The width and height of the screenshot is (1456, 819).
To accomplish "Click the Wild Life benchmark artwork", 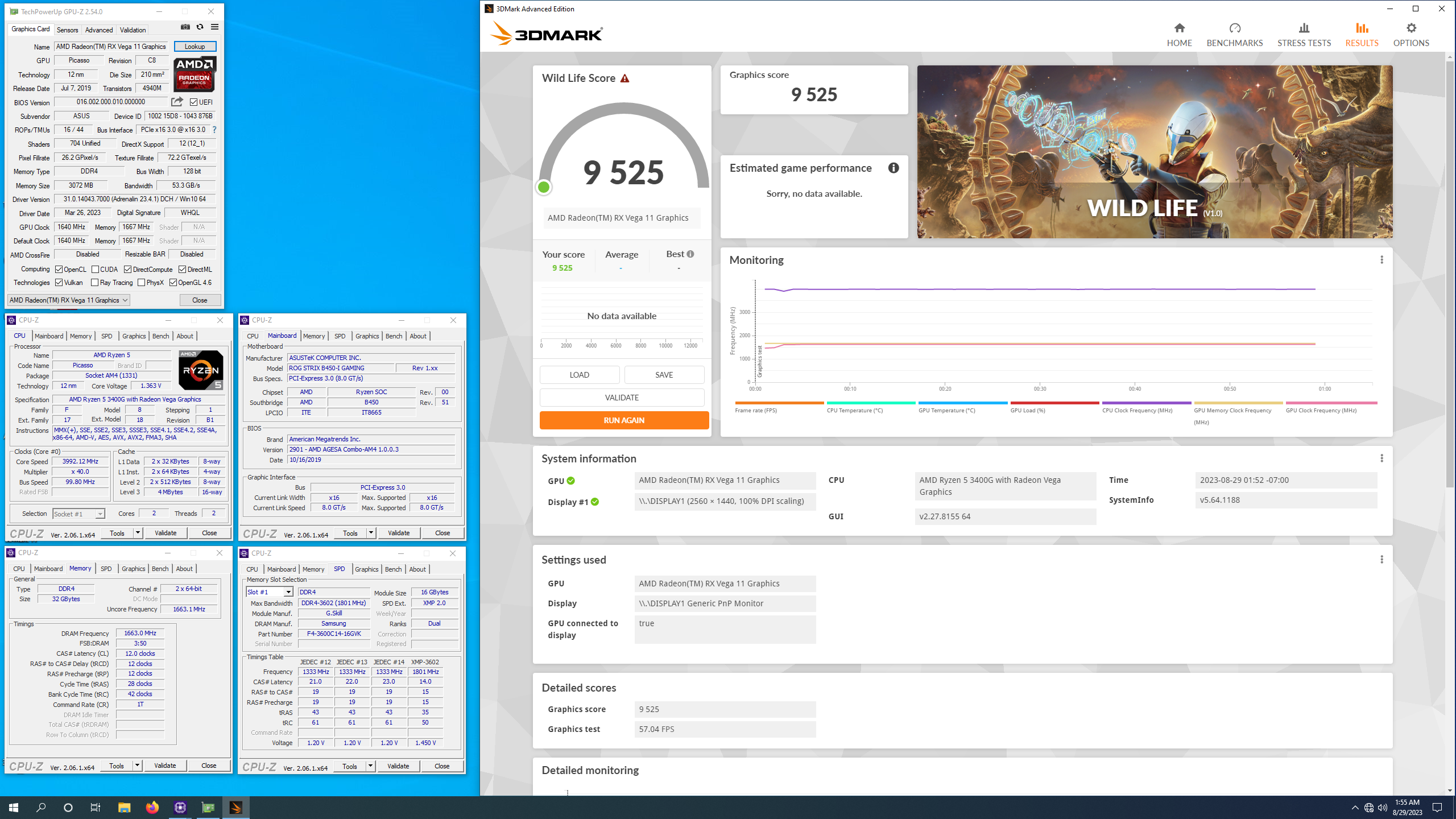I will click(x=1155, y=151).
